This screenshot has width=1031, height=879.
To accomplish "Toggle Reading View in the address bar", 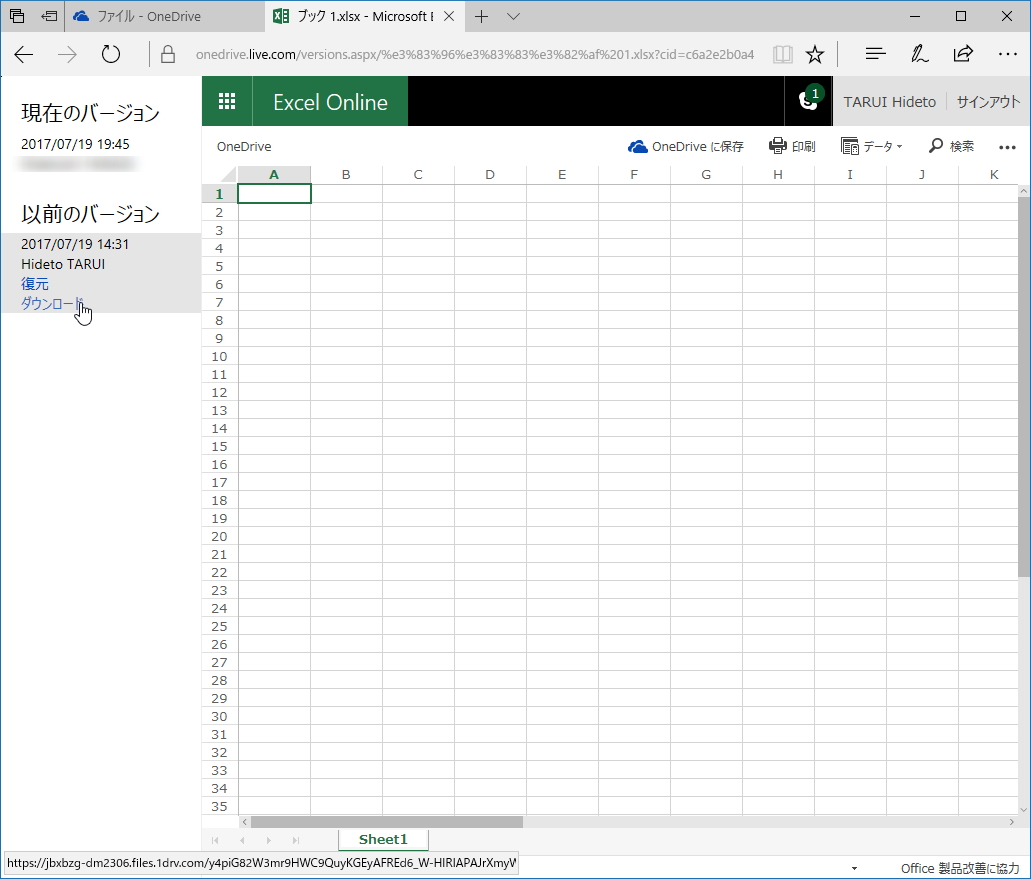I will (783, 55).
